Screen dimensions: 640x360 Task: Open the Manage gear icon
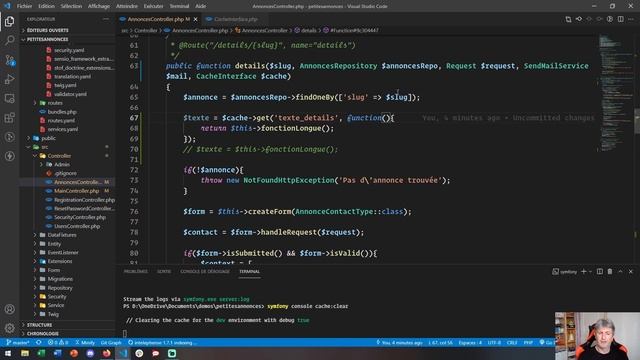click(9, 328)
